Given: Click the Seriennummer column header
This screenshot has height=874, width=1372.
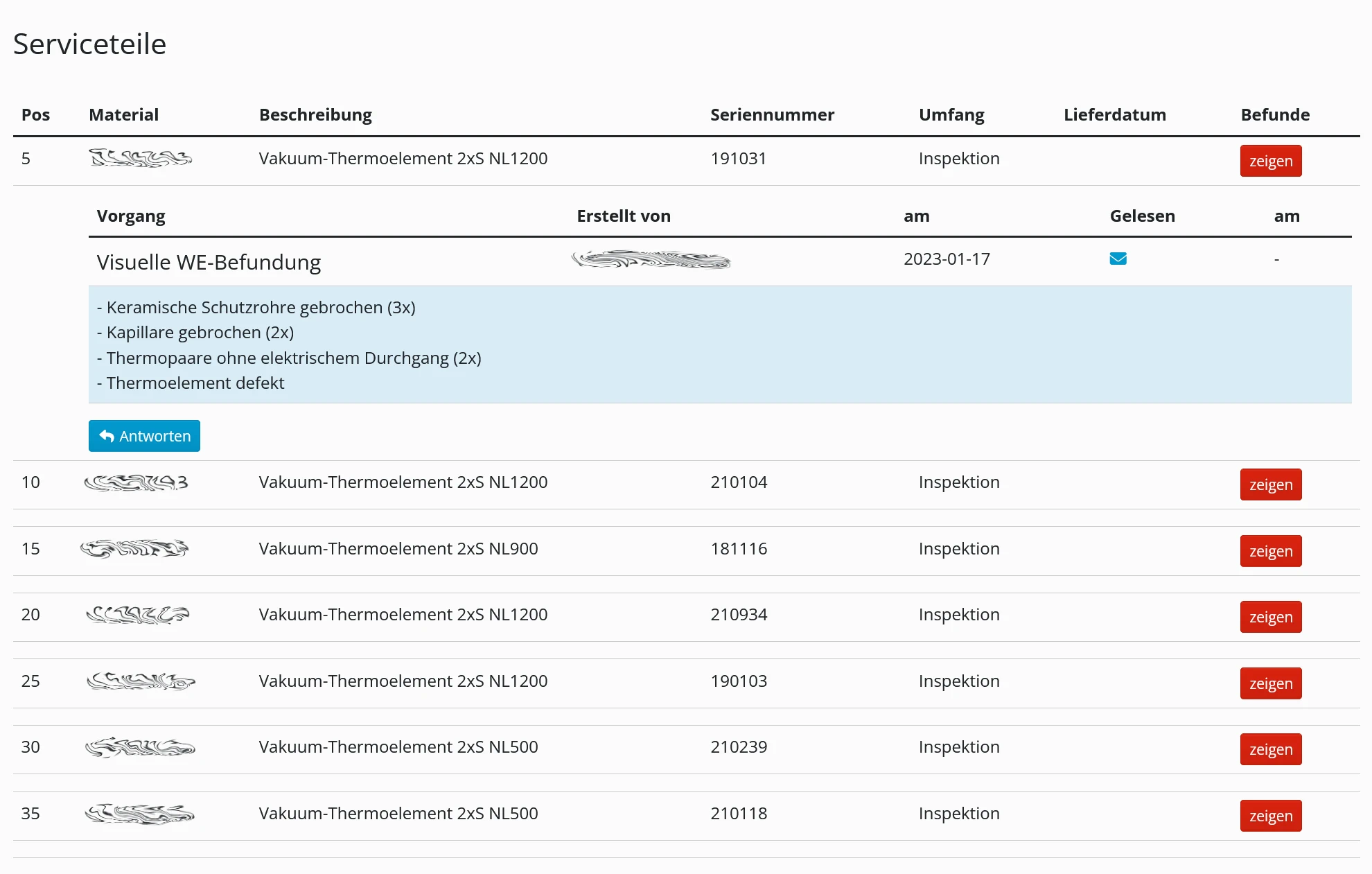Looking at the screenshot, I should 772,114.
